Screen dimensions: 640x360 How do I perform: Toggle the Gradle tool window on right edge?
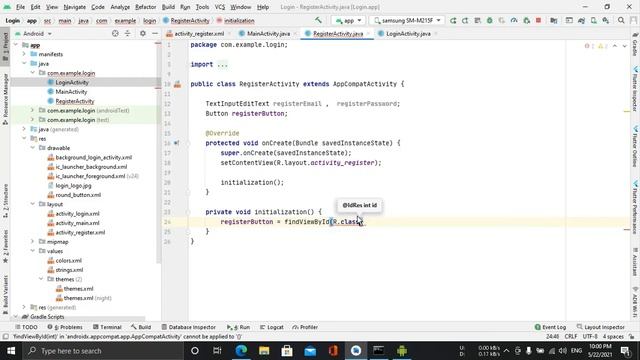coord(635,45)
